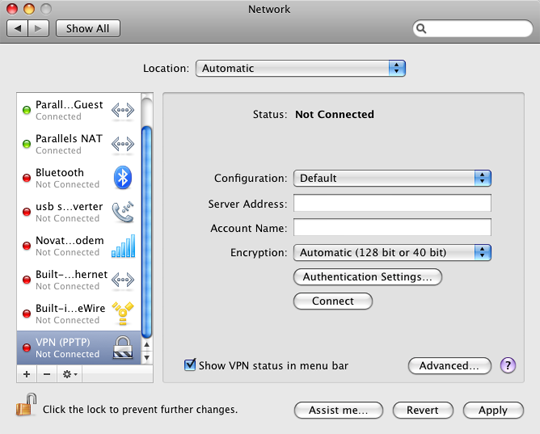540x434 pixels.
Task: Open Authentication Settings
Action: pos(367,277)
